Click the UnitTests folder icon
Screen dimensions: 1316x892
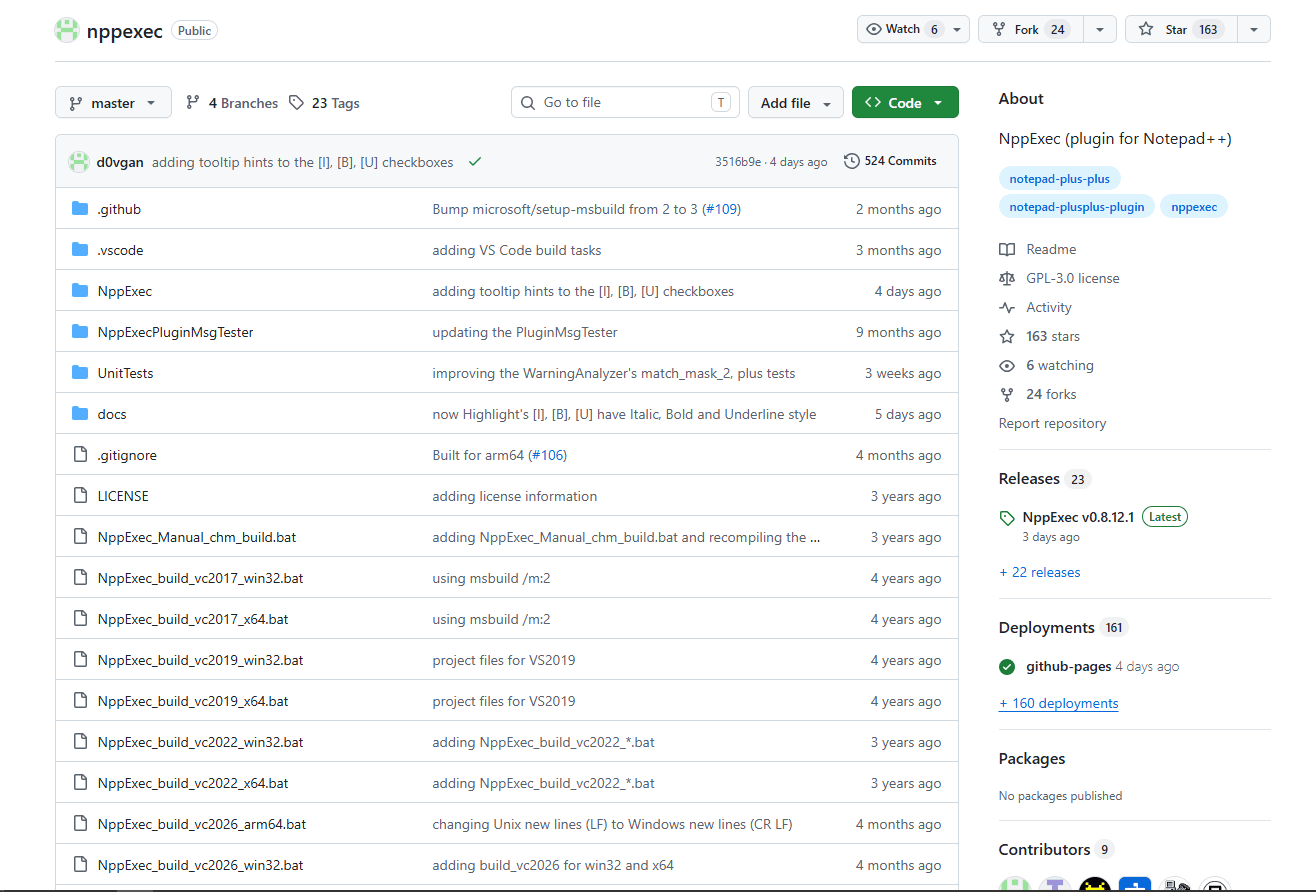[81, 373]
